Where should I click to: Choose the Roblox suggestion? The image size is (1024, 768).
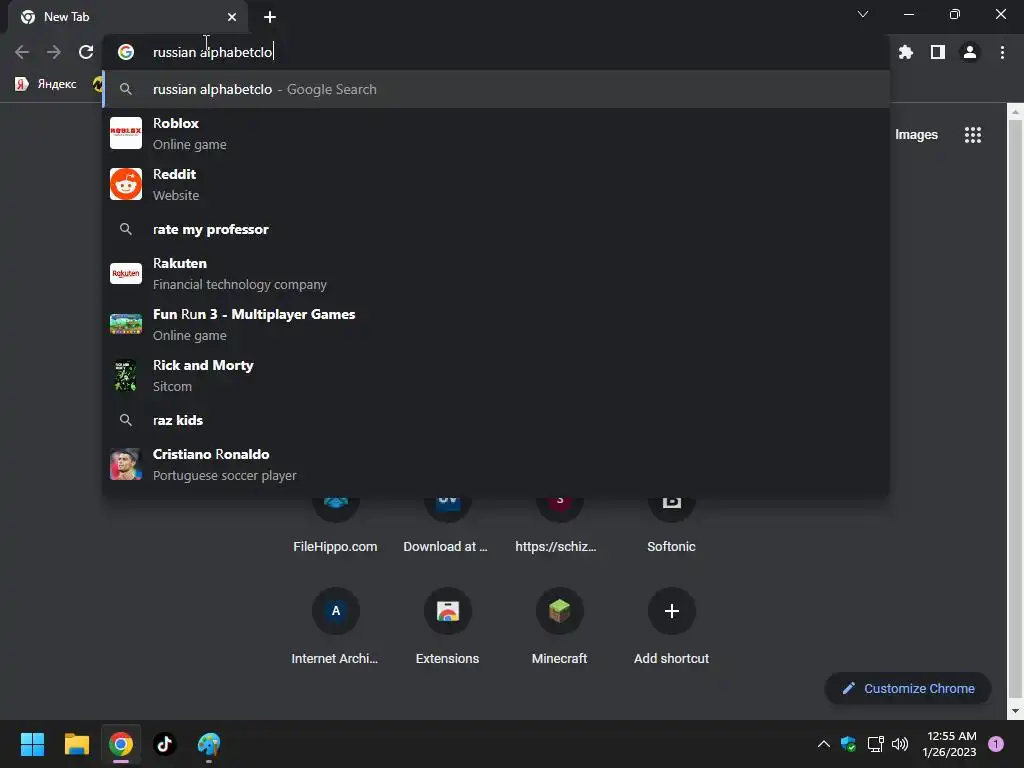tap(496, 133)
